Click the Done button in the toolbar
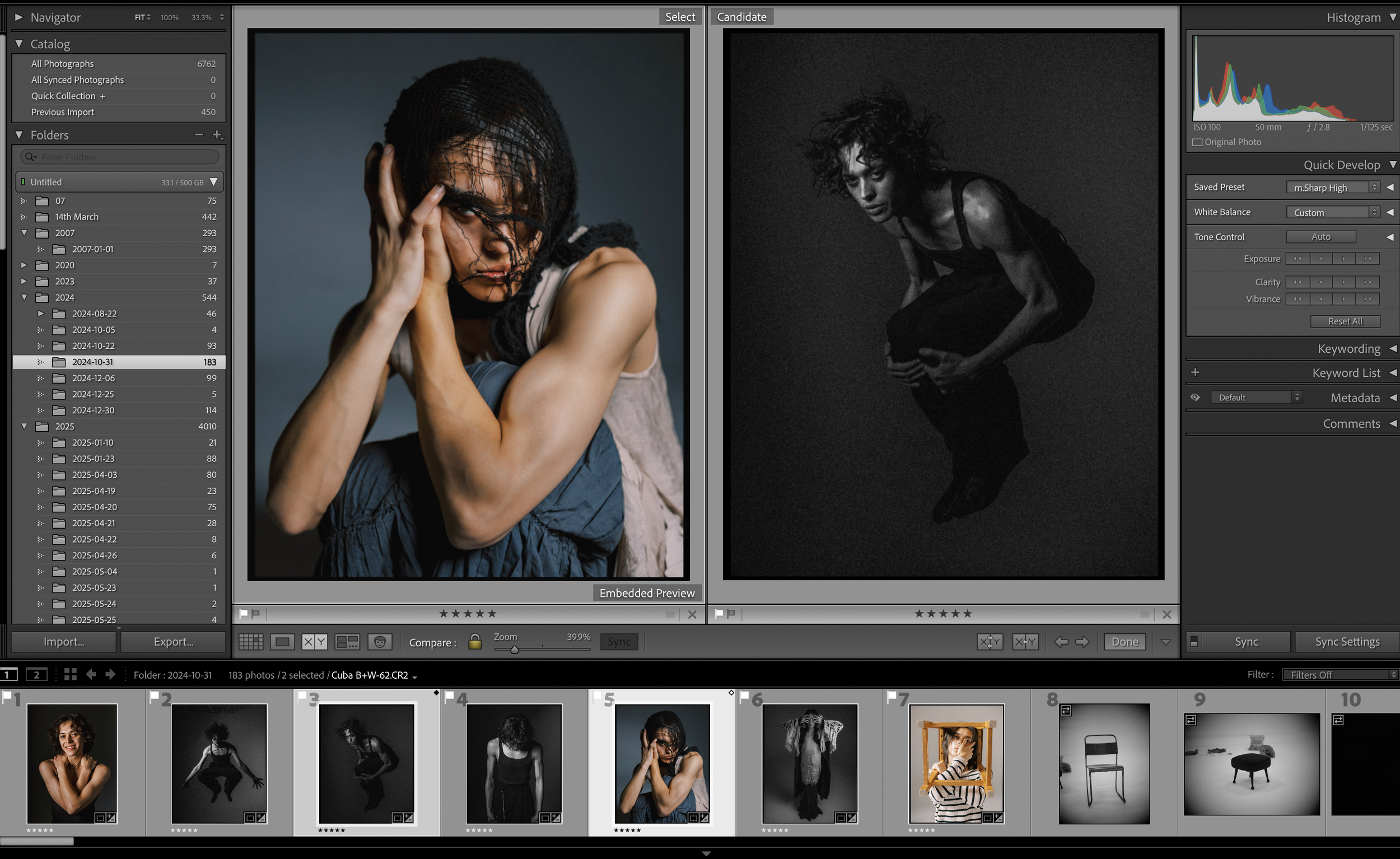 click(1125, 642)
